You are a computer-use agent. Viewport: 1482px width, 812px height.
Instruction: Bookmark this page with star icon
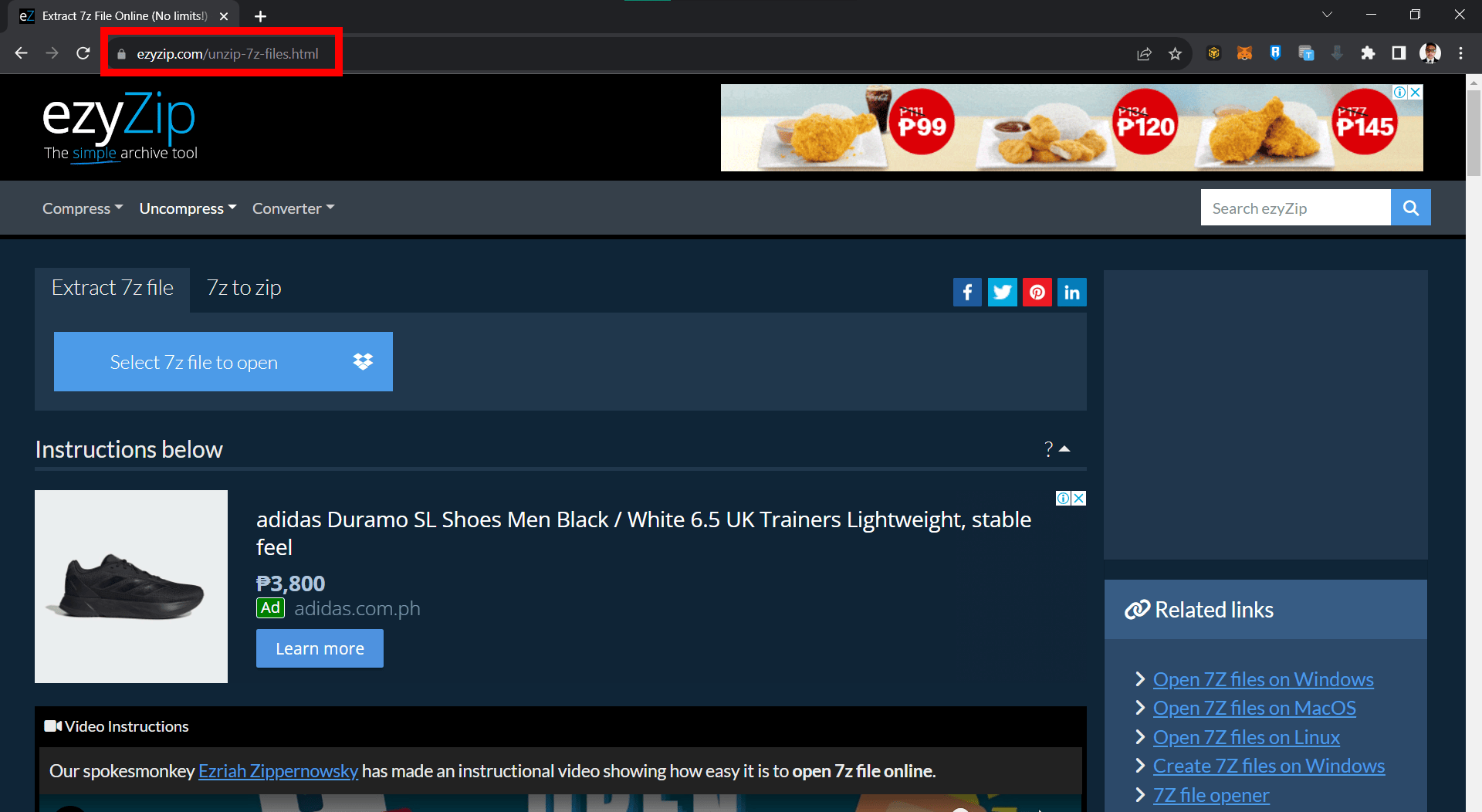point(1175,54)
